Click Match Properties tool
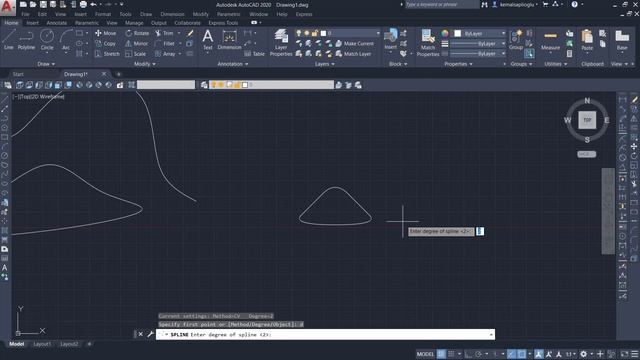This screenshot has width=640, height=360. point(428,42)
